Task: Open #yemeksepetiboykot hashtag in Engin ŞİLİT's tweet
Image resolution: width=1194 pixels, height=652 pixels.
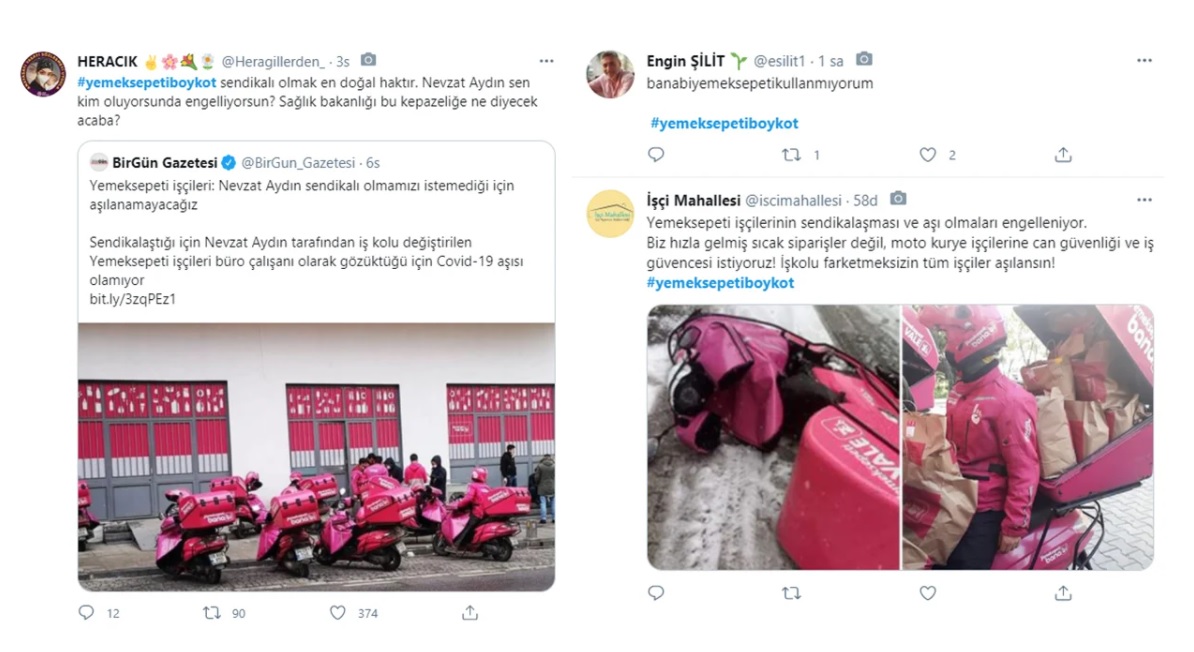Action: (724, 123)
